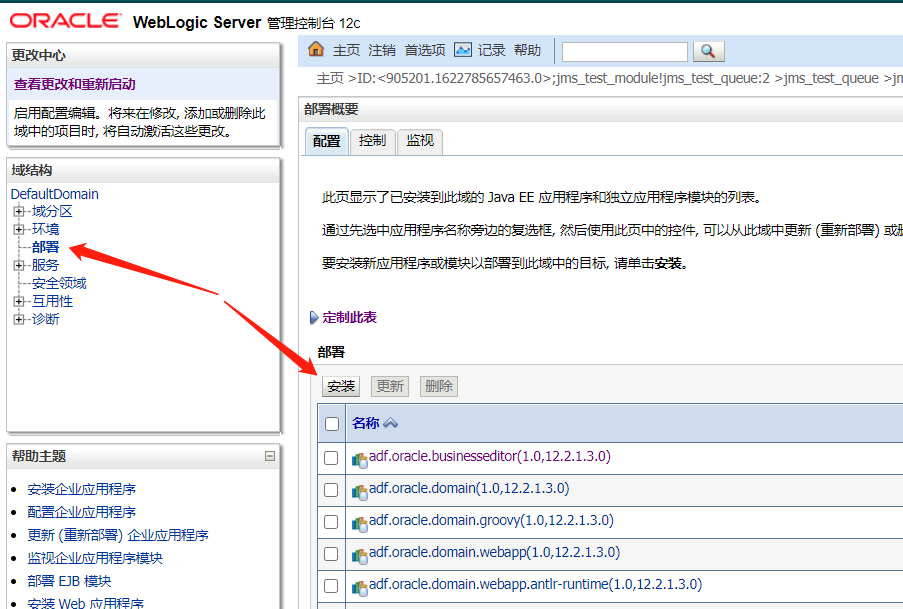Screen dimensions: 903x609
Task: Open help topic 配置企业应用程序
Action: coord(82,512)
